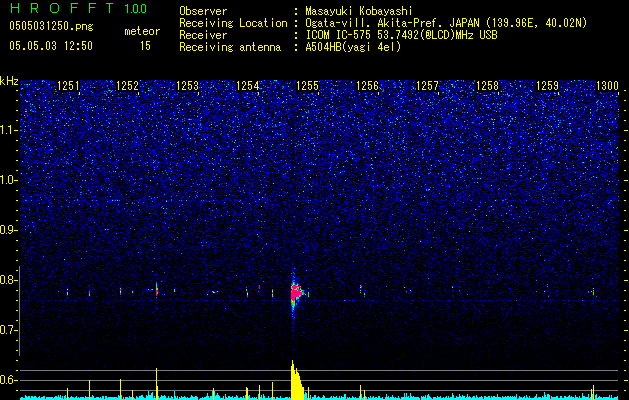Click the 1253 time marker
Viewport: 629px width, 400px height.
[x=187, y=86]
